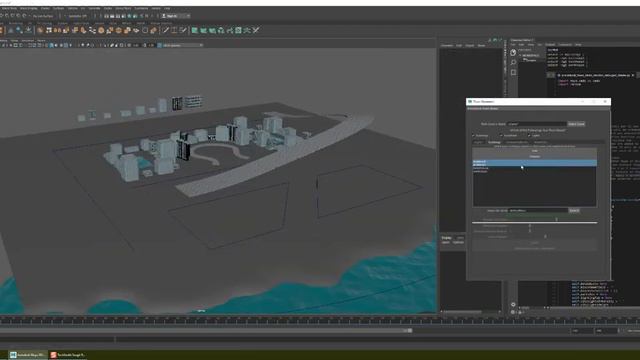Click the red application icon in the taskbar

tap(53, 355)
